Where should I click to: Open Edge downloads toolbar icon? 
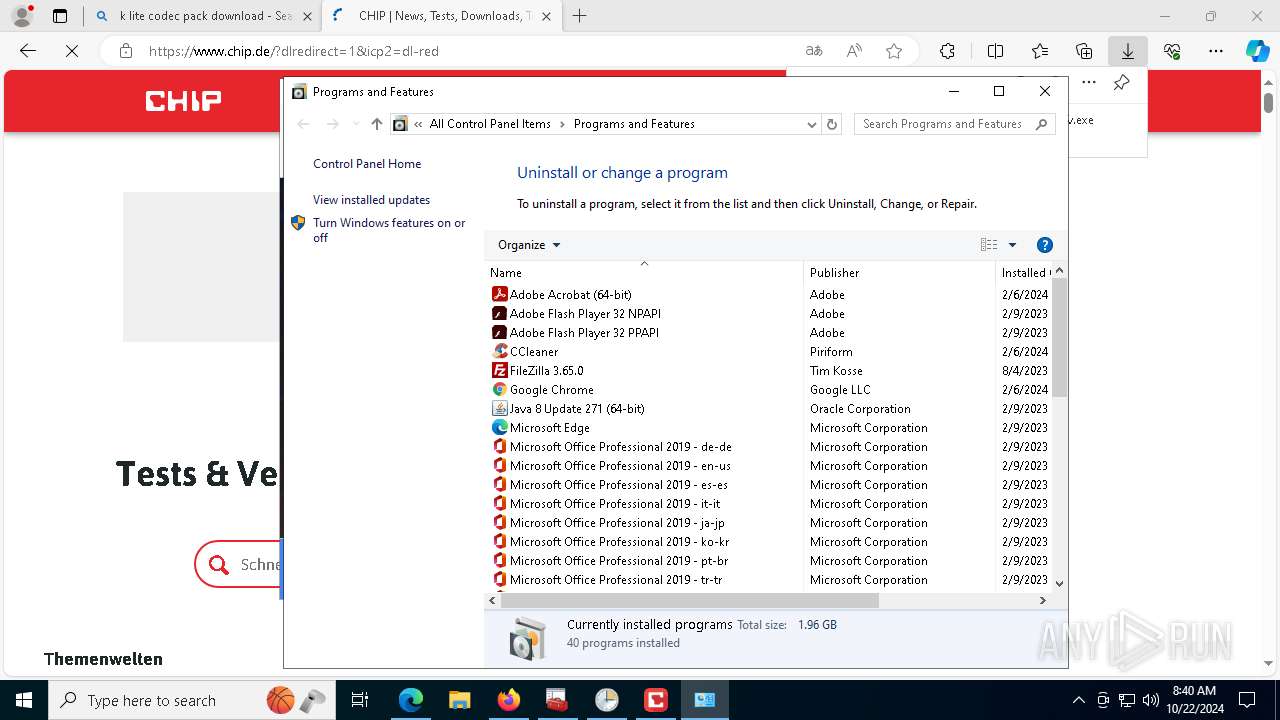click(x=1127, y=51)
